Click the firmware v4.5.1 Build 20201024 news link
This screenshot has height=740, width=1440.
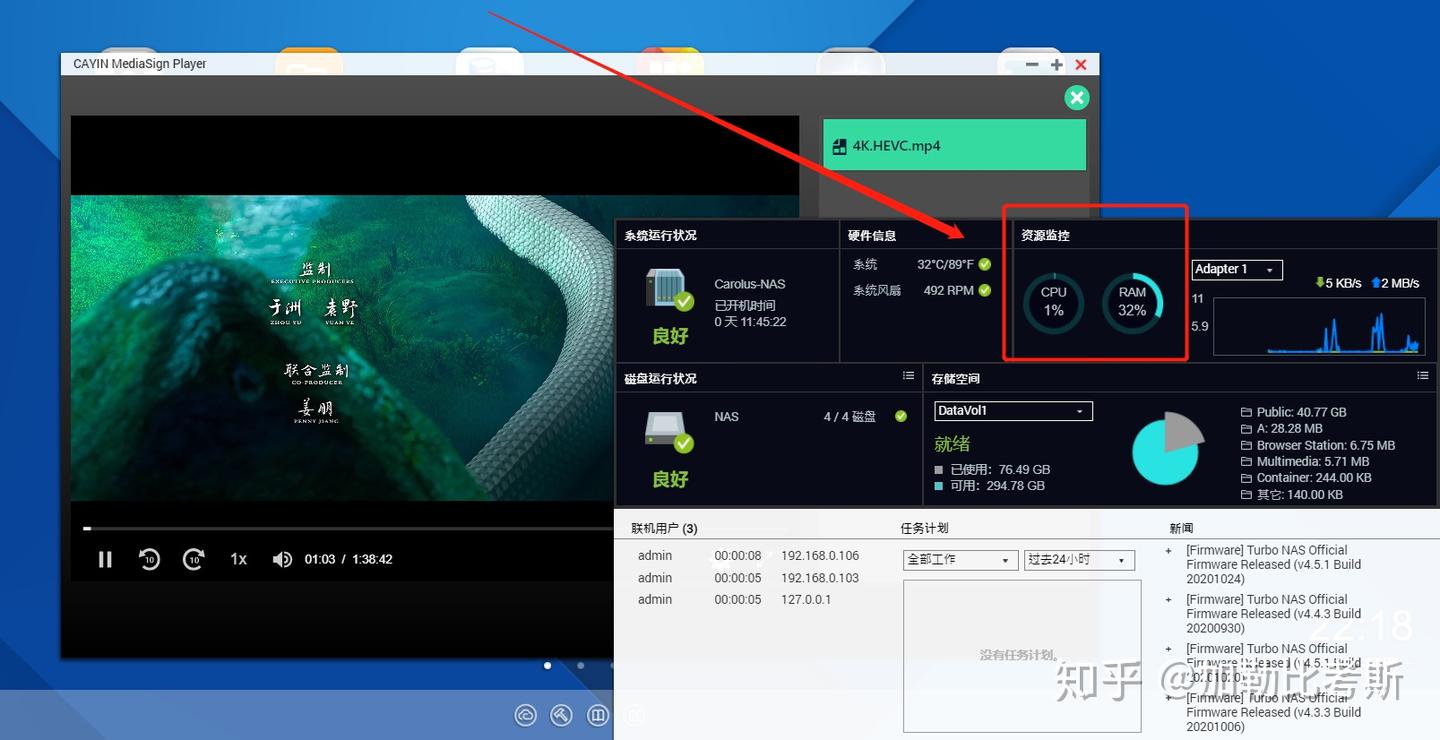[1272, 564]
